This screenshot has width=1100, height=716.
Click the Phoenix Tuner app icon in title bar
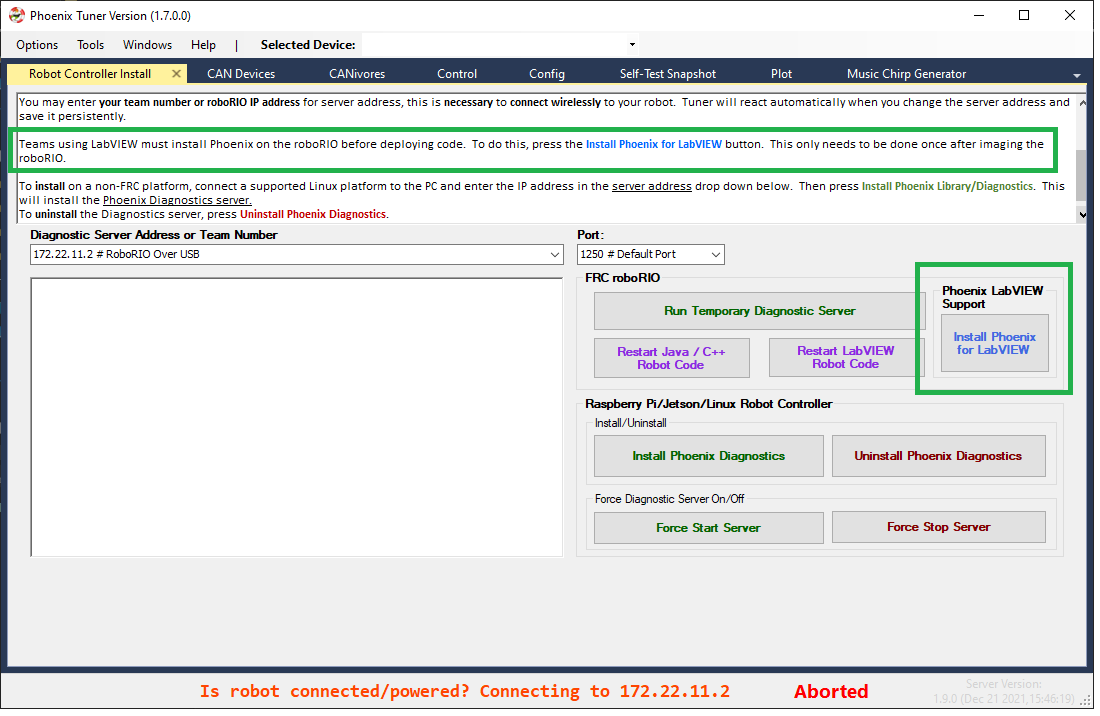point(17,15)
